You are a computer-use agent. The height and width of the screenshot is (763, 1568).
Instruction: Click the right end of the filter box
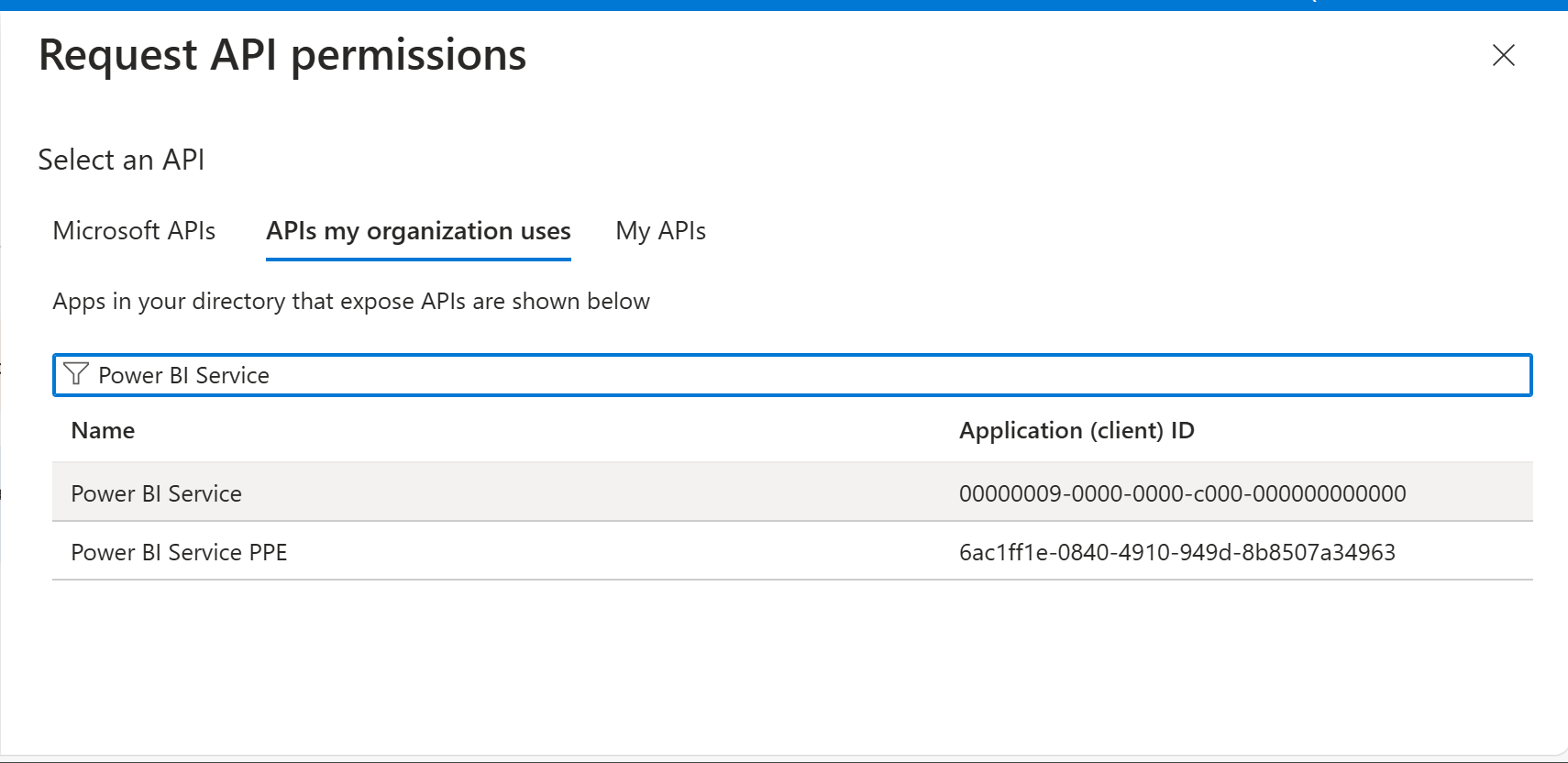pyautogui.click(x=1504, y=375)
